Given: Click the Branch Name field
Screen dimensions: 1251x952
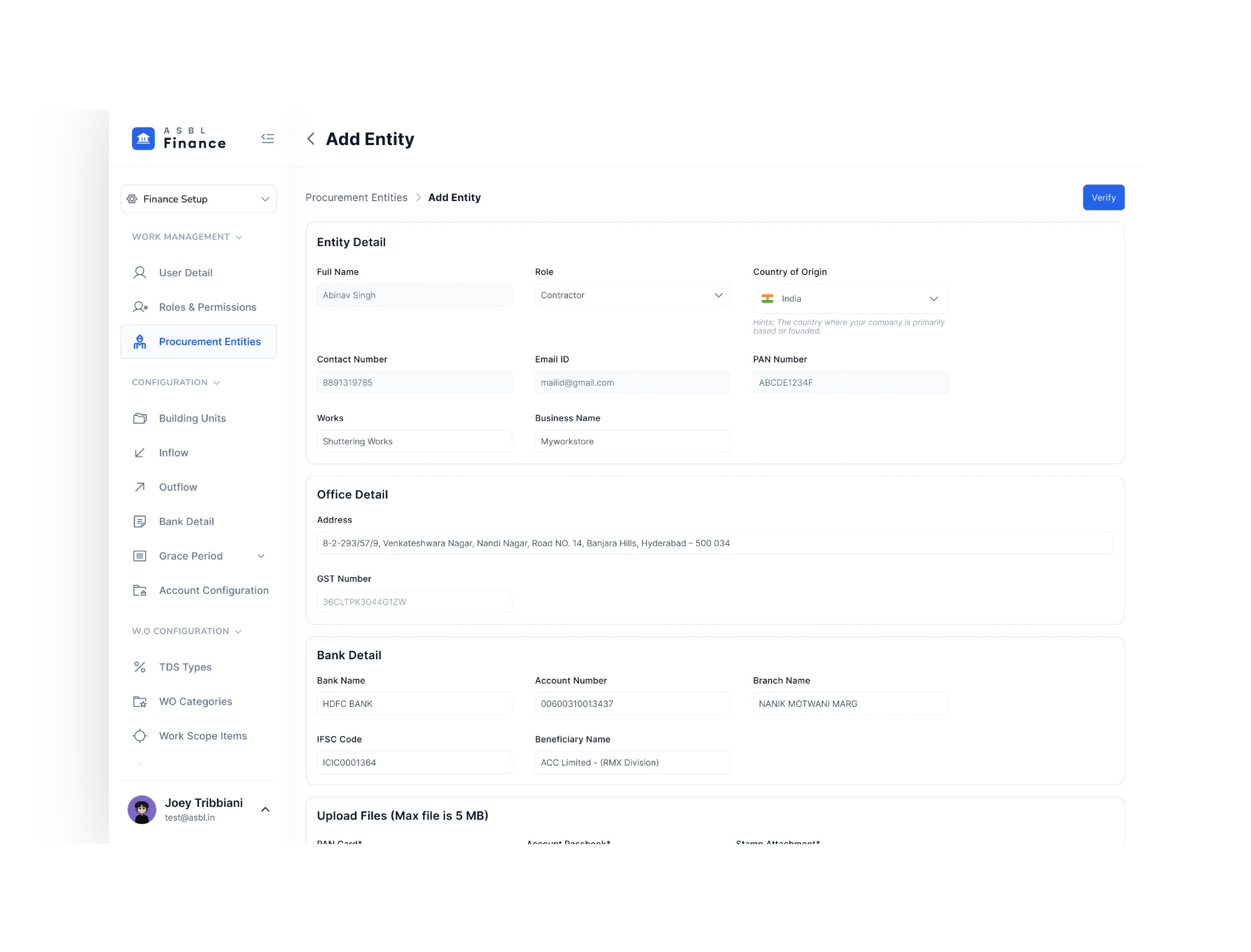Looking at the screenshot, I should pos(850,704).
